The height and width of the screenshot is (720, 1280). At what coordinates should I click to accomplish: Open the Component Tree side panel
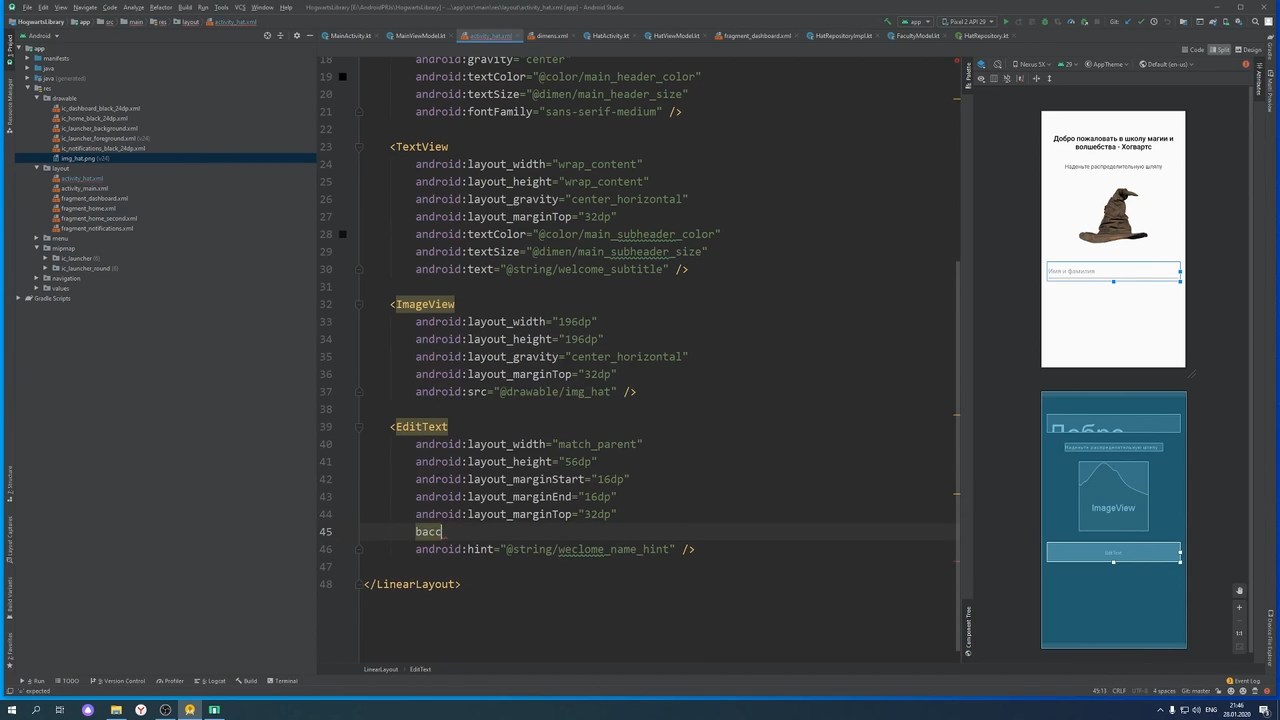pos(968,629)
